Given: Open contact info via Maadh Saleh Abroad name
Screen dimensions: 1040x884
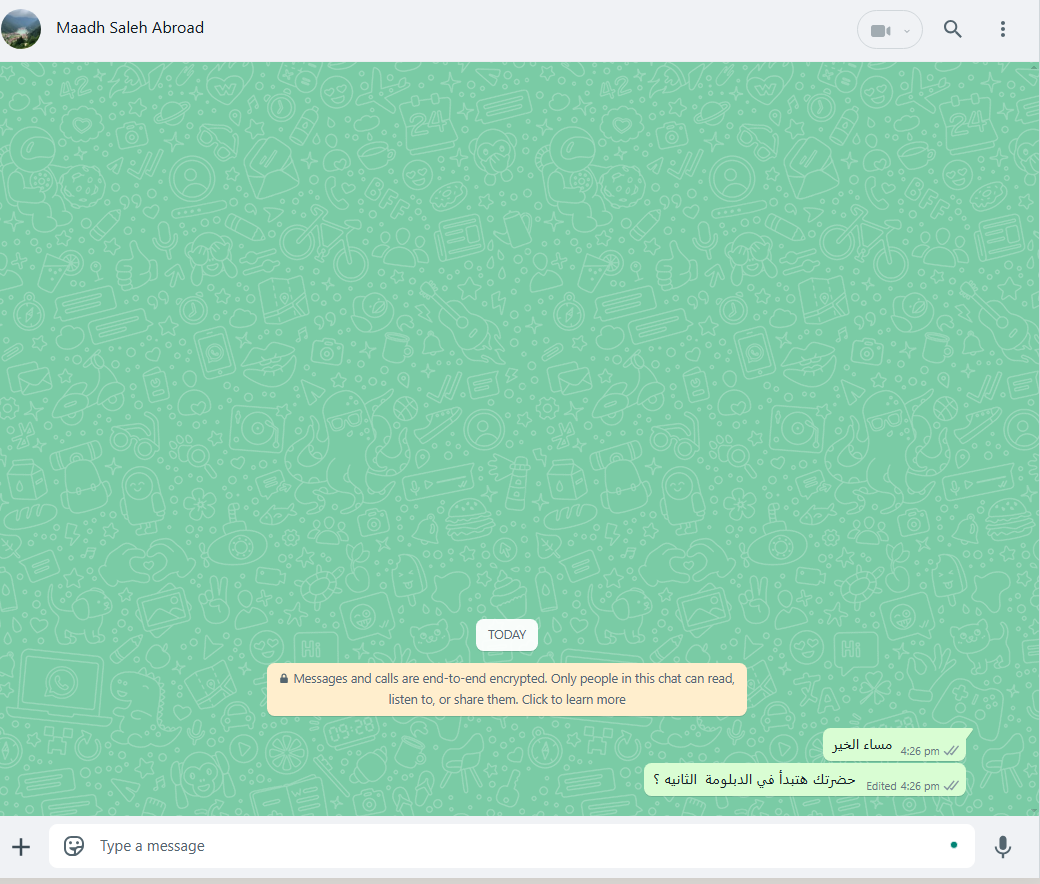Looking at the screenshot, I should [x=130, y=28].
